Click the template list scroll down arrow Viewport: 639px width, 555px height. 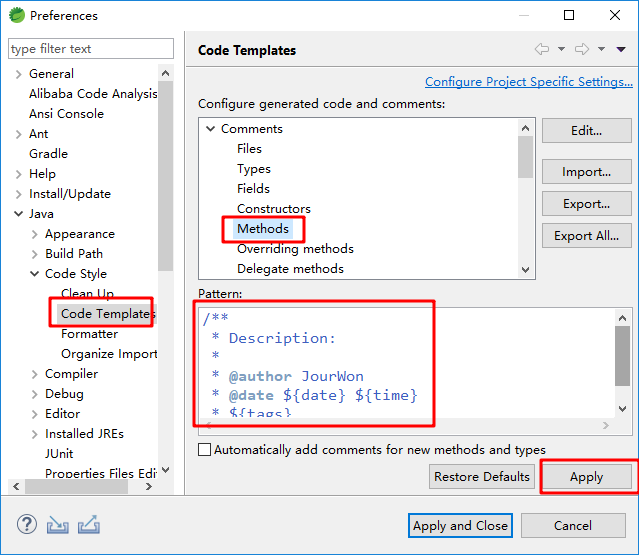pos(526,270)
